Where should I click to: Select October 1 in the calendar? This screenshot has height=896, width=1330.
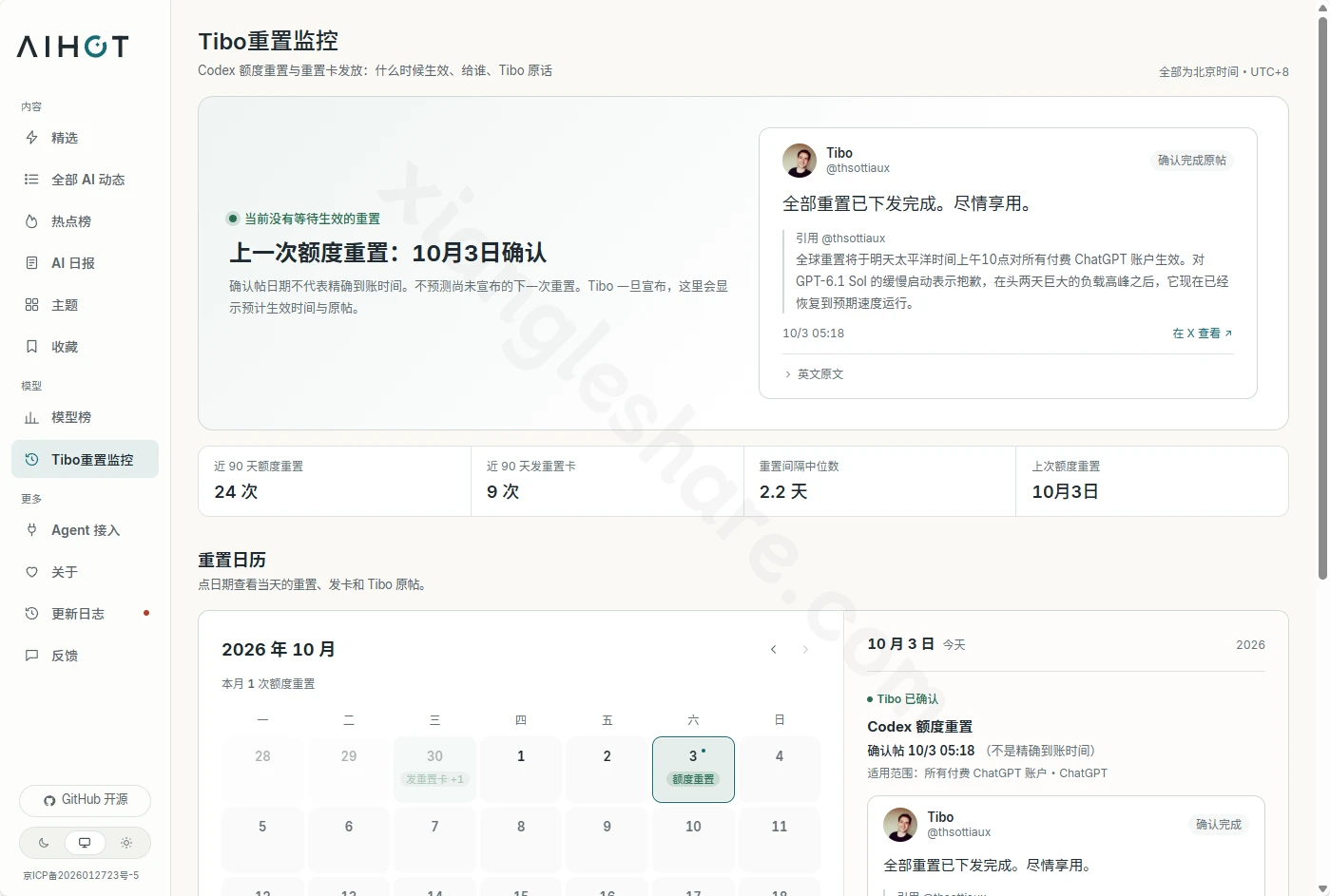[x=521, y=770]
